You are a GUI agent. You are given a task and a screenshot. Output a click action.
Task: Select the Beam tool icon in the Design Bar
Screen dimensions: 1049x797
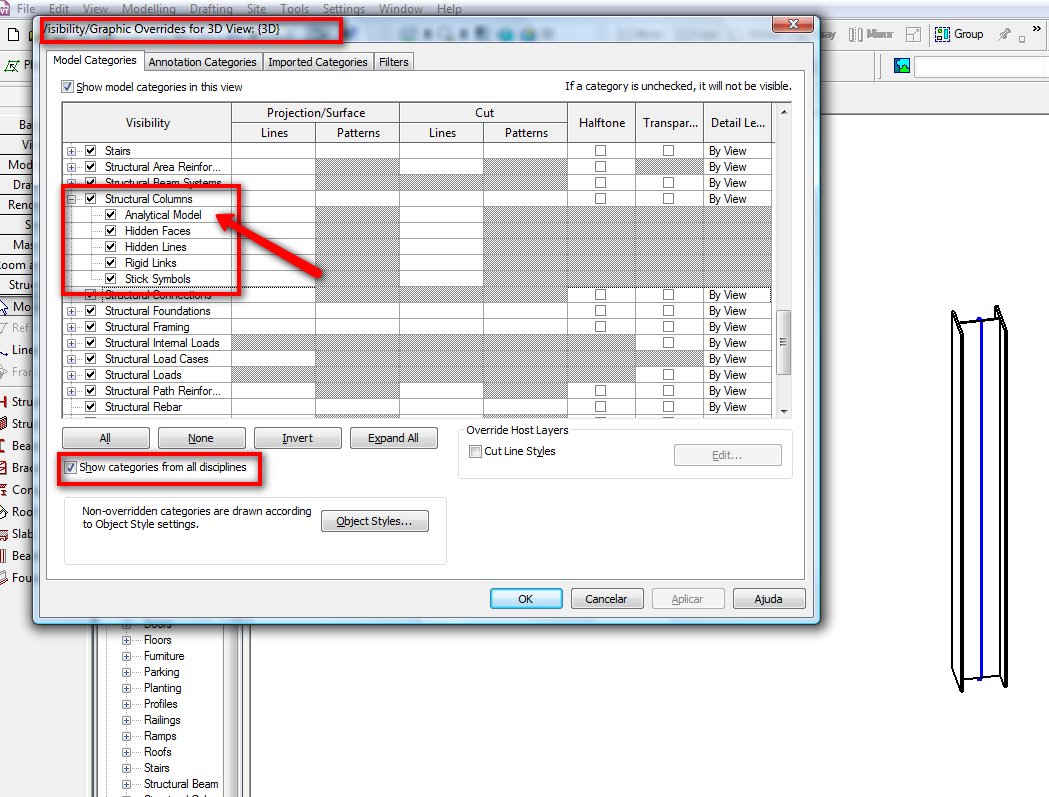tap(4, 446)
